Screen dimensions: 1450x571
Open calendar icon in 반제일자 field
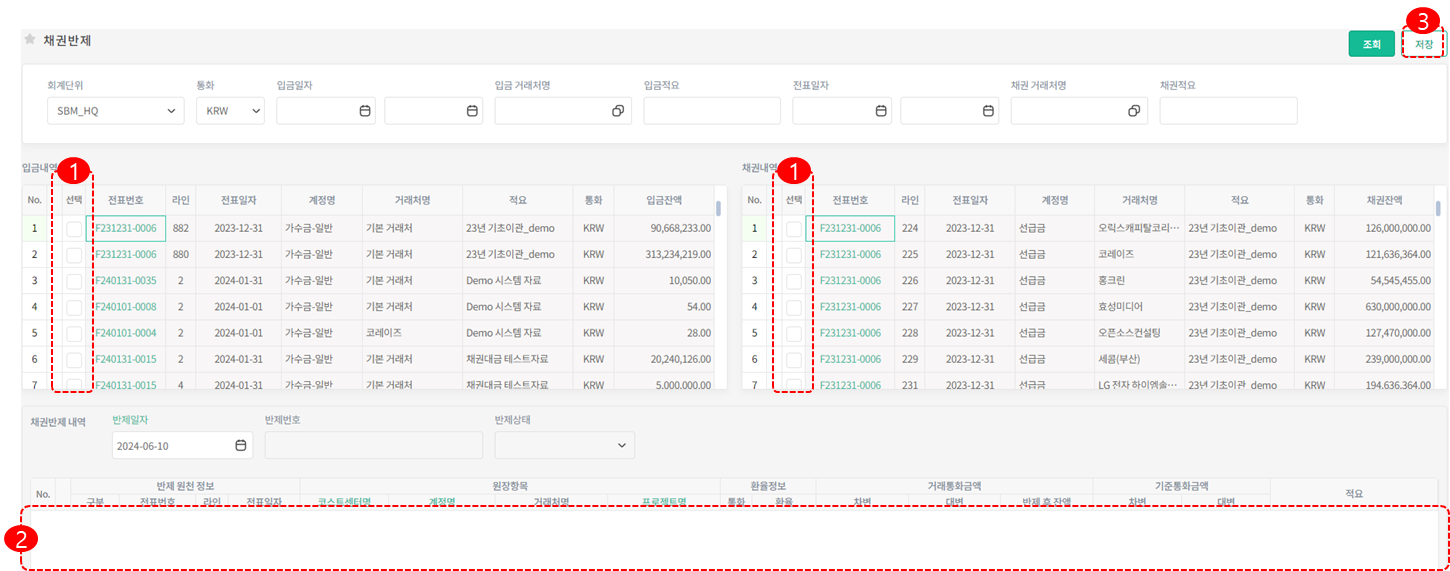point(240,445)
